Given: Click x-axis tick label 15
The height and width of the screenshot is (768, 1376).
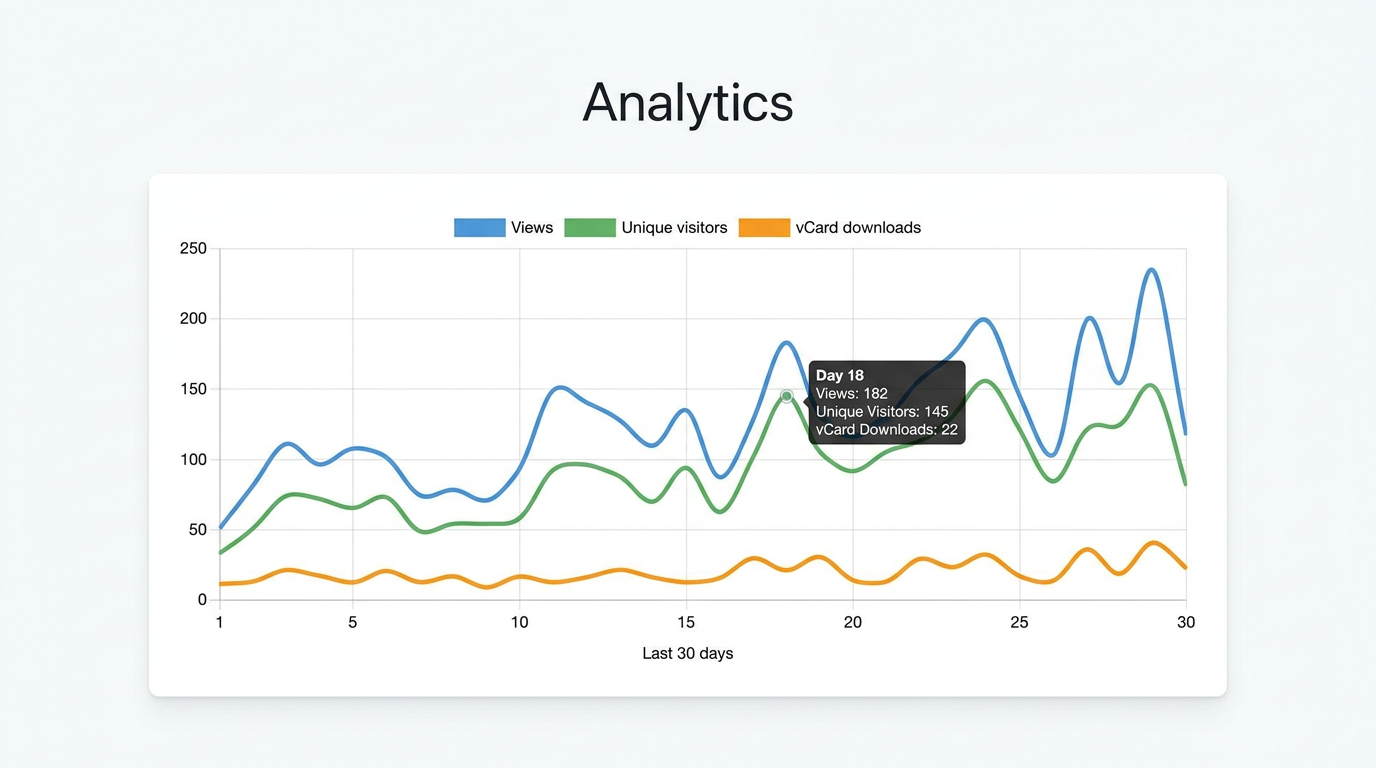Looking at the screenshot, I should coord(686,622).
